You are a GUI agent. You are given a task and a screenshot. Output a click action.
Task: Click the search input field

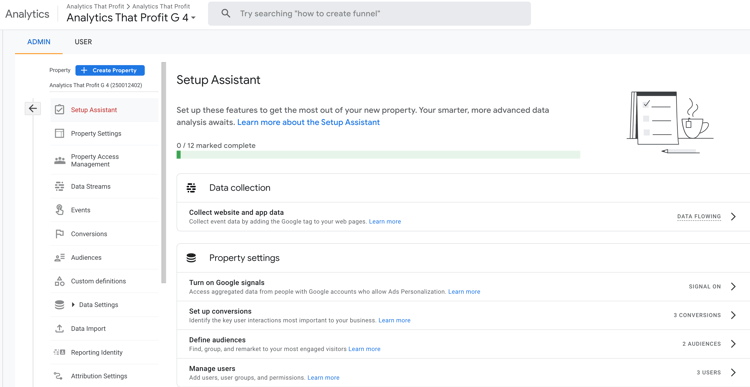coord(369,13)
